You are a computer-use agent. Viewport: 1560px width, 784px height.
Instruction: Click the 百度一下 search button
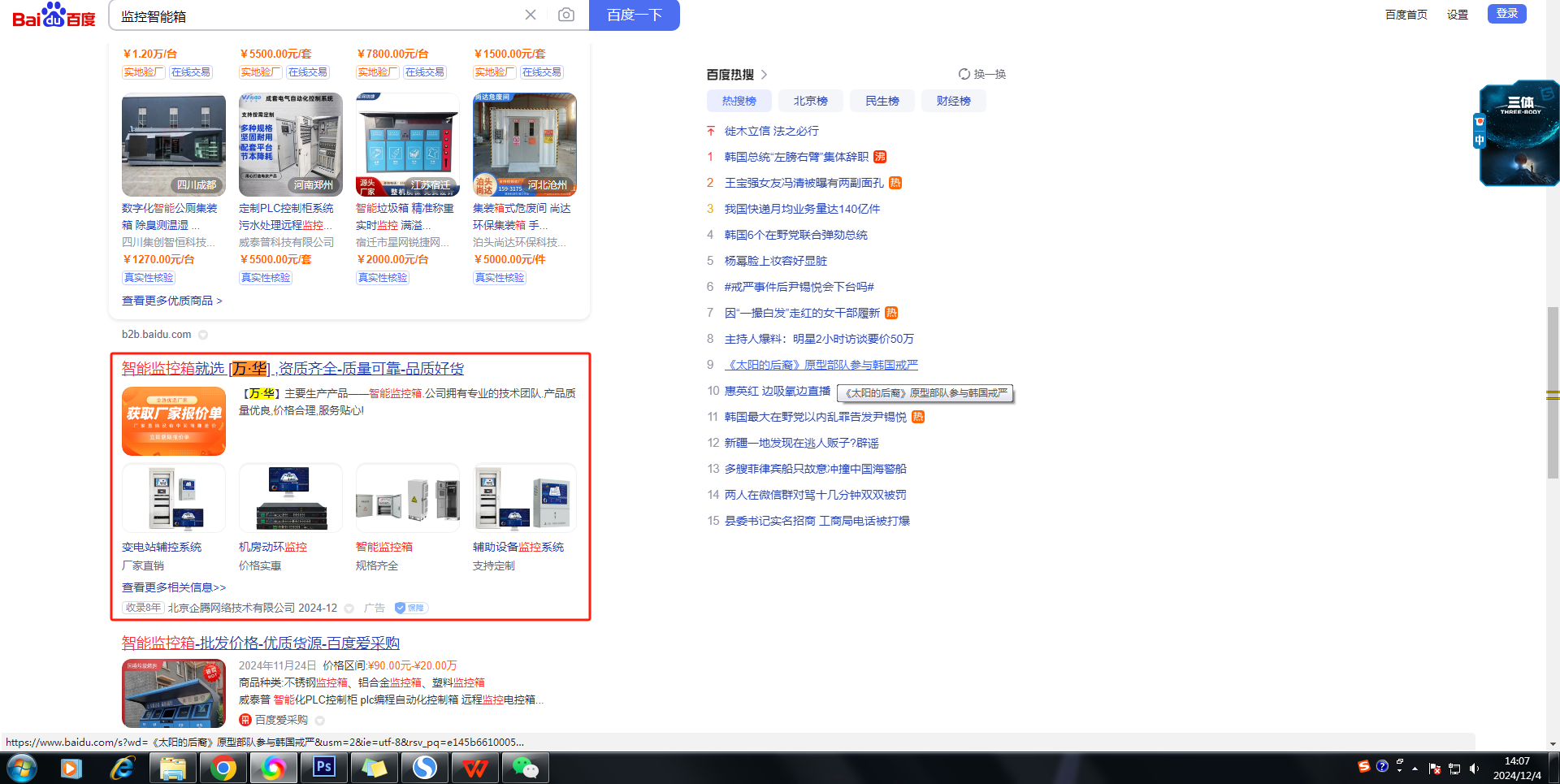click(x=635, y=15)
